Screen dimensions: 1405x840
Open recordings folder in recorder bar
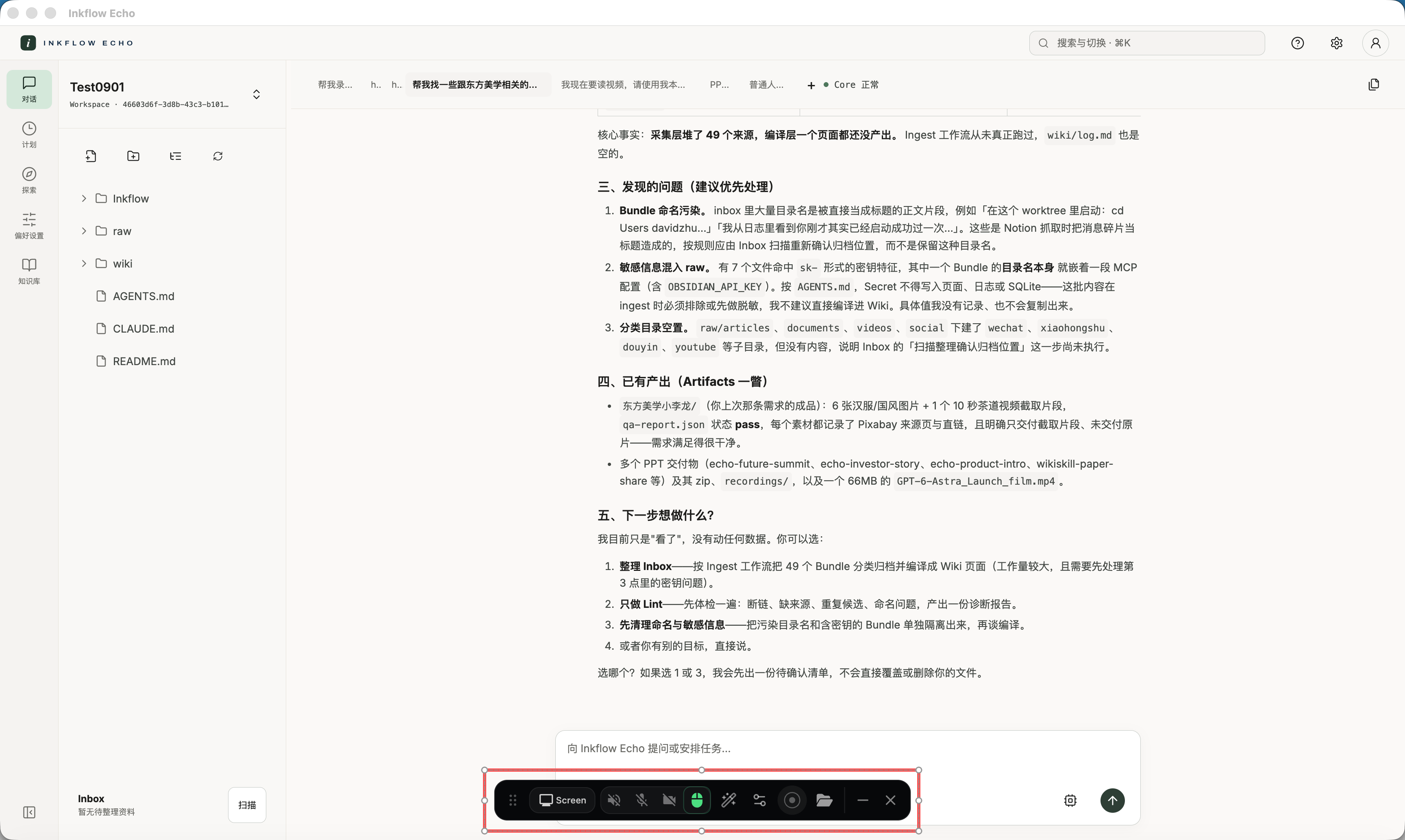(824, 800)
